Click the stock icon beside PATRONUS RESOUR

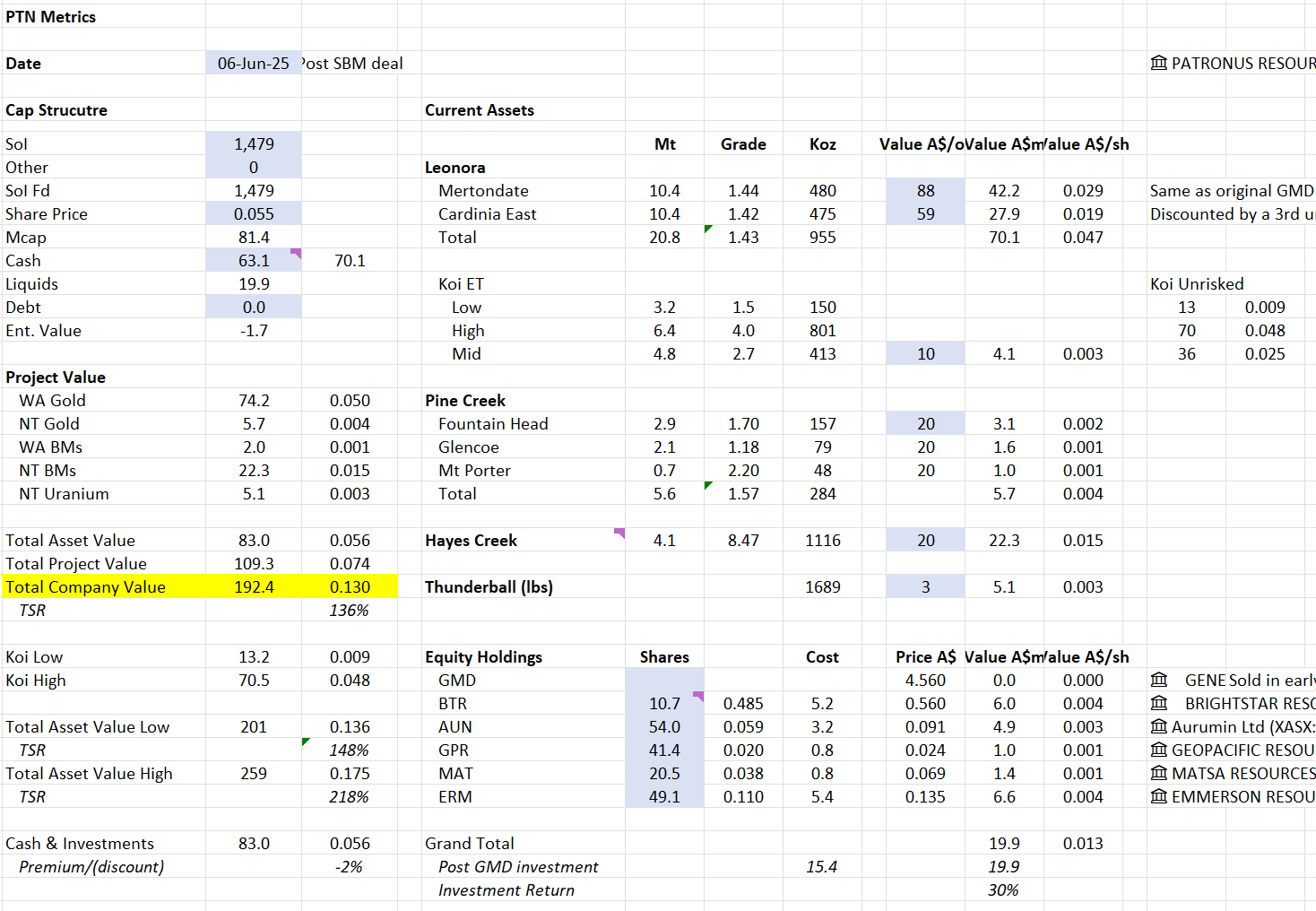tap(1159, 63)
